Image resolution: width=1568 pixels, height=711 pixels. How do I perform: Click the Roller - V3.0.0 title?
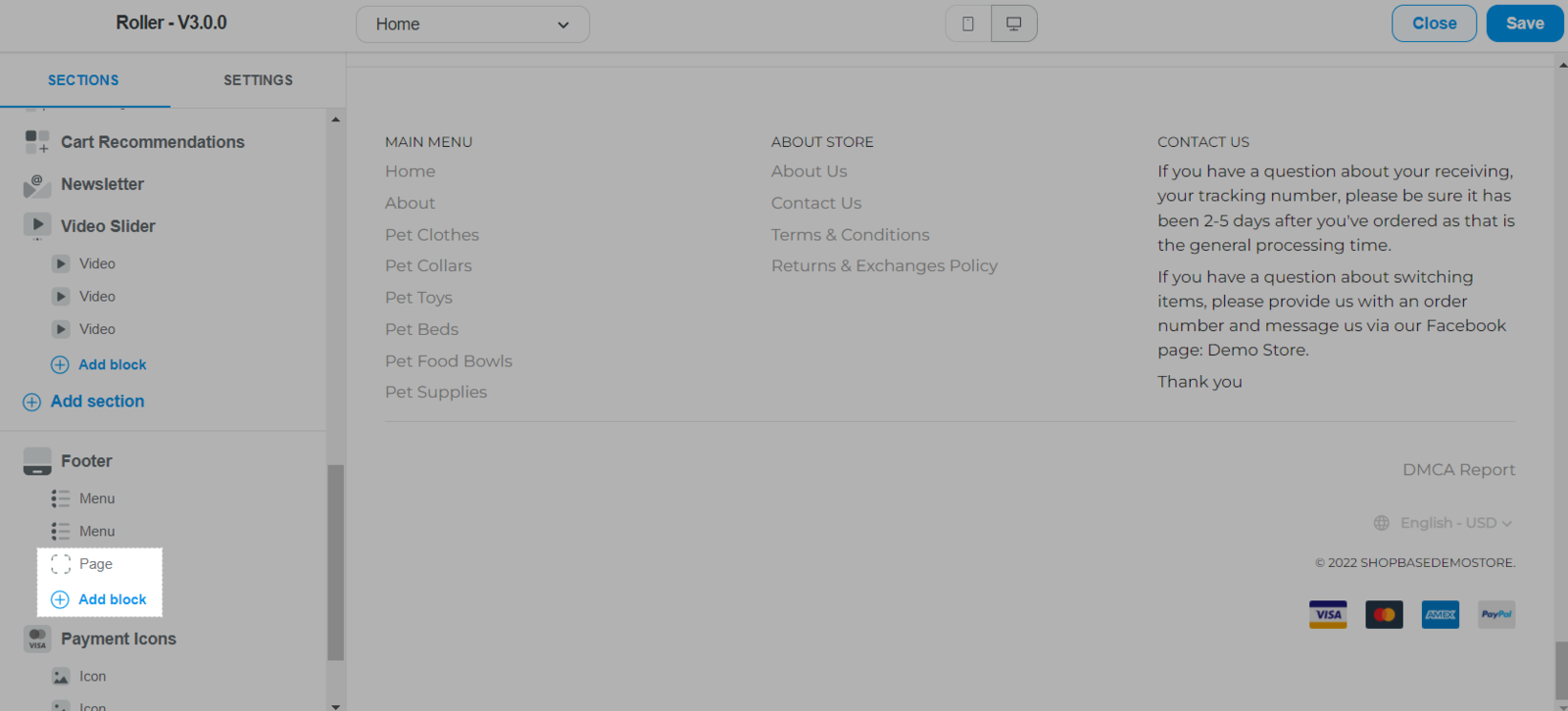coord(171,23)
